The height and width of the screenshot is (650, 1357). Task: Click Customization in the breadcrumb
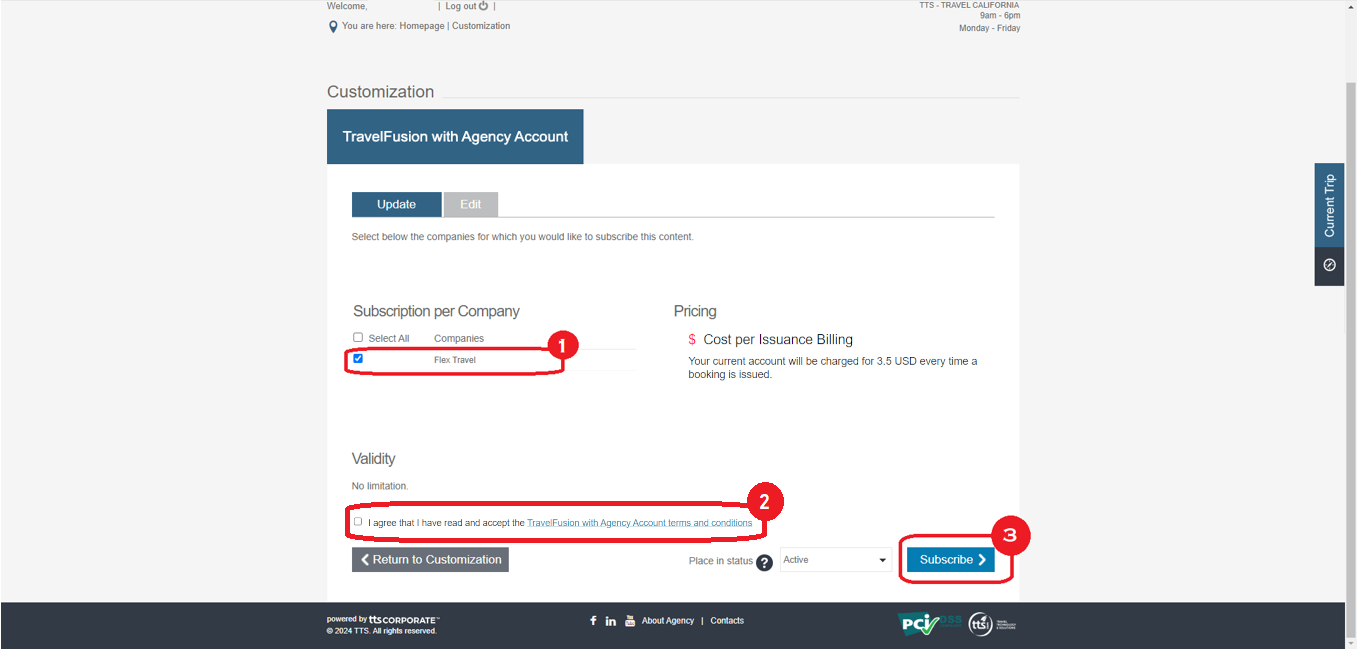[x=481, y=26]
